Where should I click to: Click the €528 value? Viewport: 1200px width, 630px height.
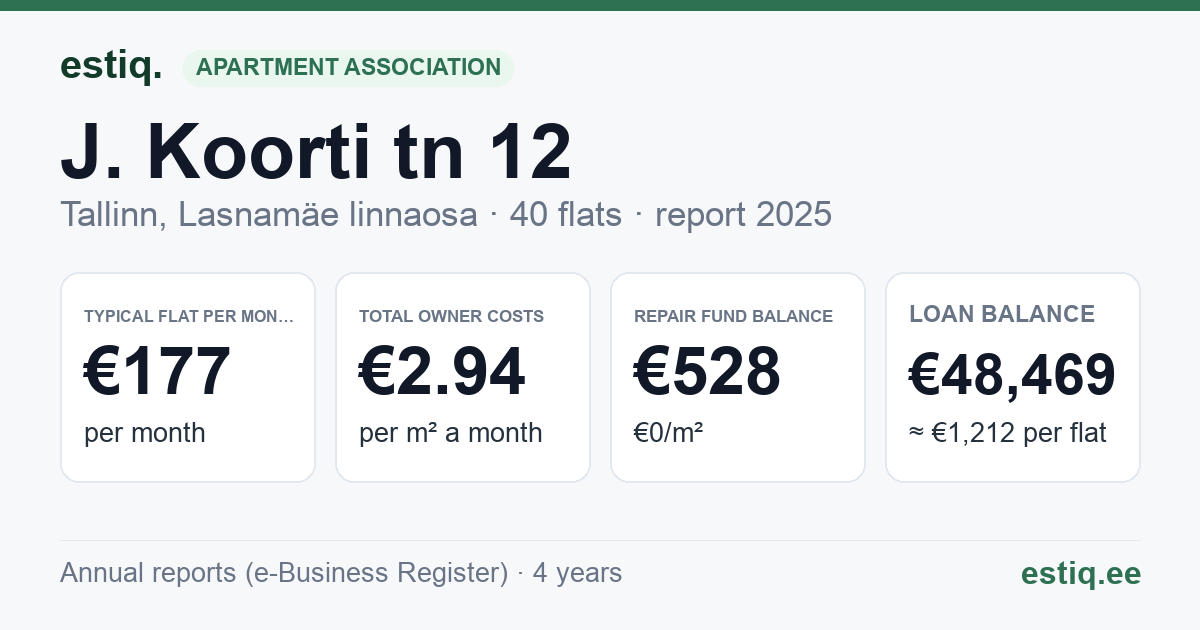pyautogui.click(x=708, y=371)
